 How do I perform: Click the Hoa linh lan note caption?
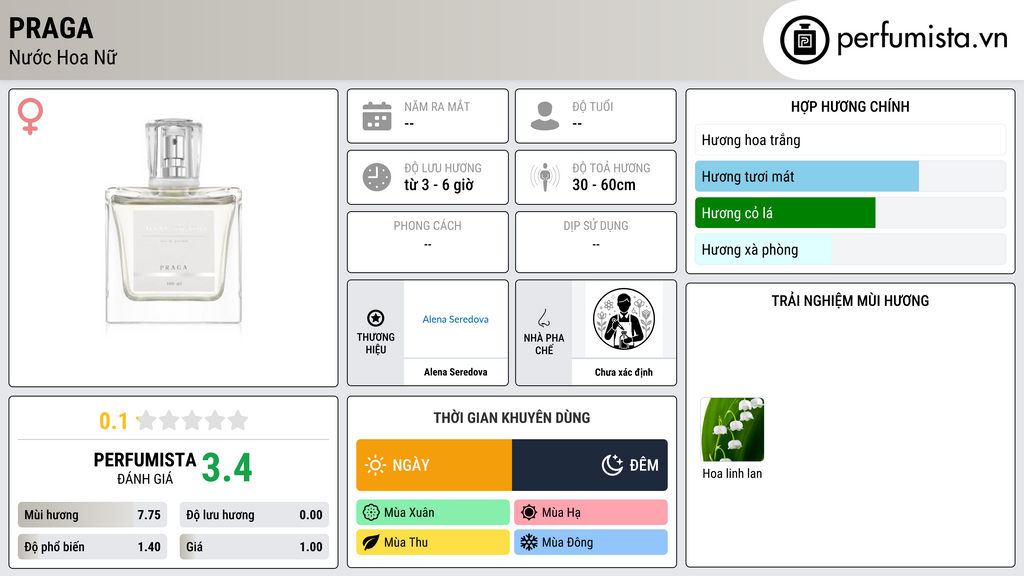click(x=732, y=473)
